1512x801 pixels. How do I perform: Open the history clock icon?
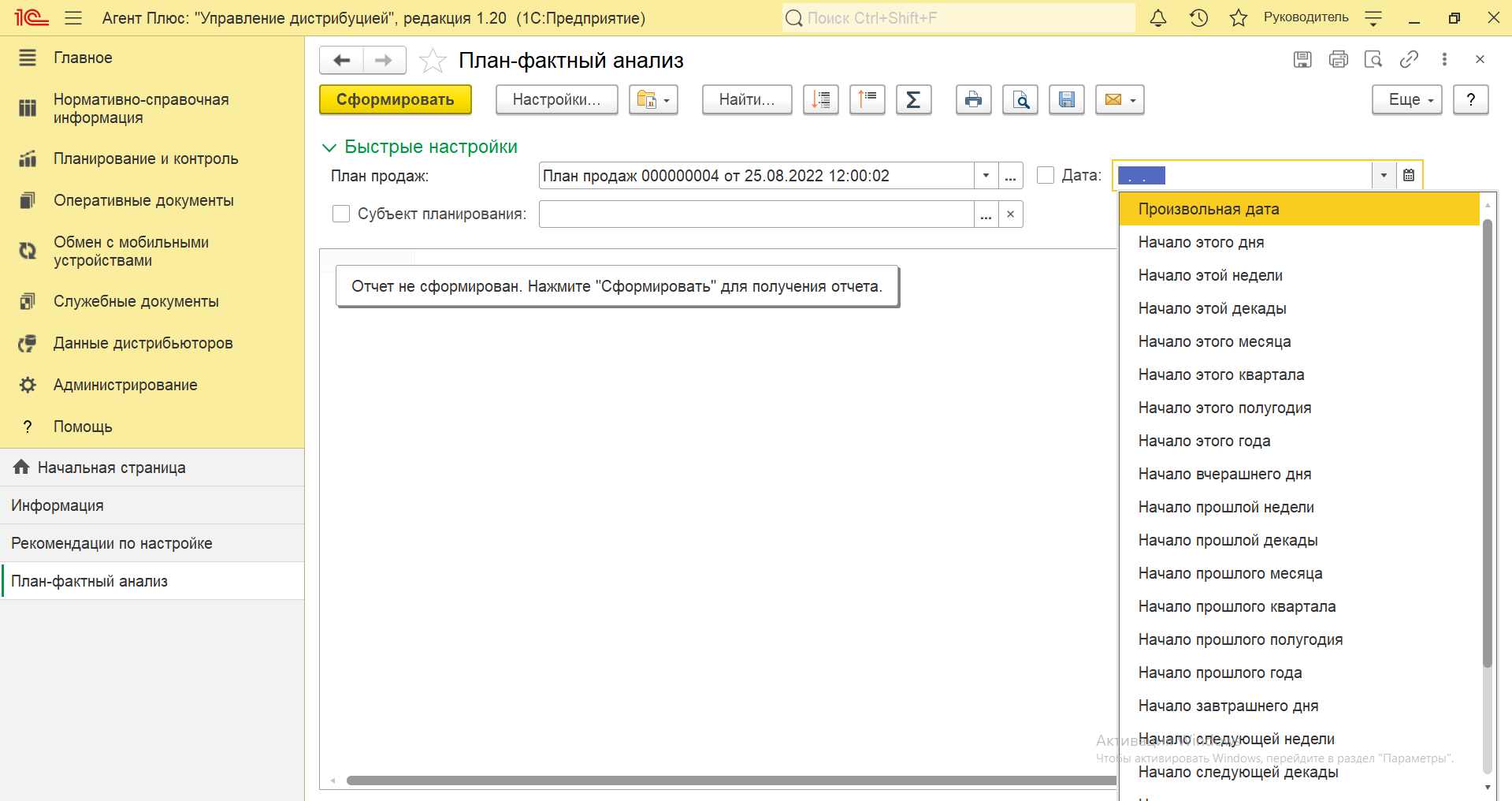point(1198,18)
